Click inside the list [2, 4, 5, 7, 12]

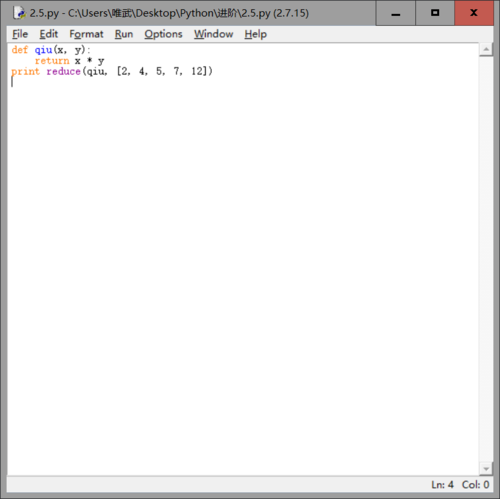coord(164,71)
